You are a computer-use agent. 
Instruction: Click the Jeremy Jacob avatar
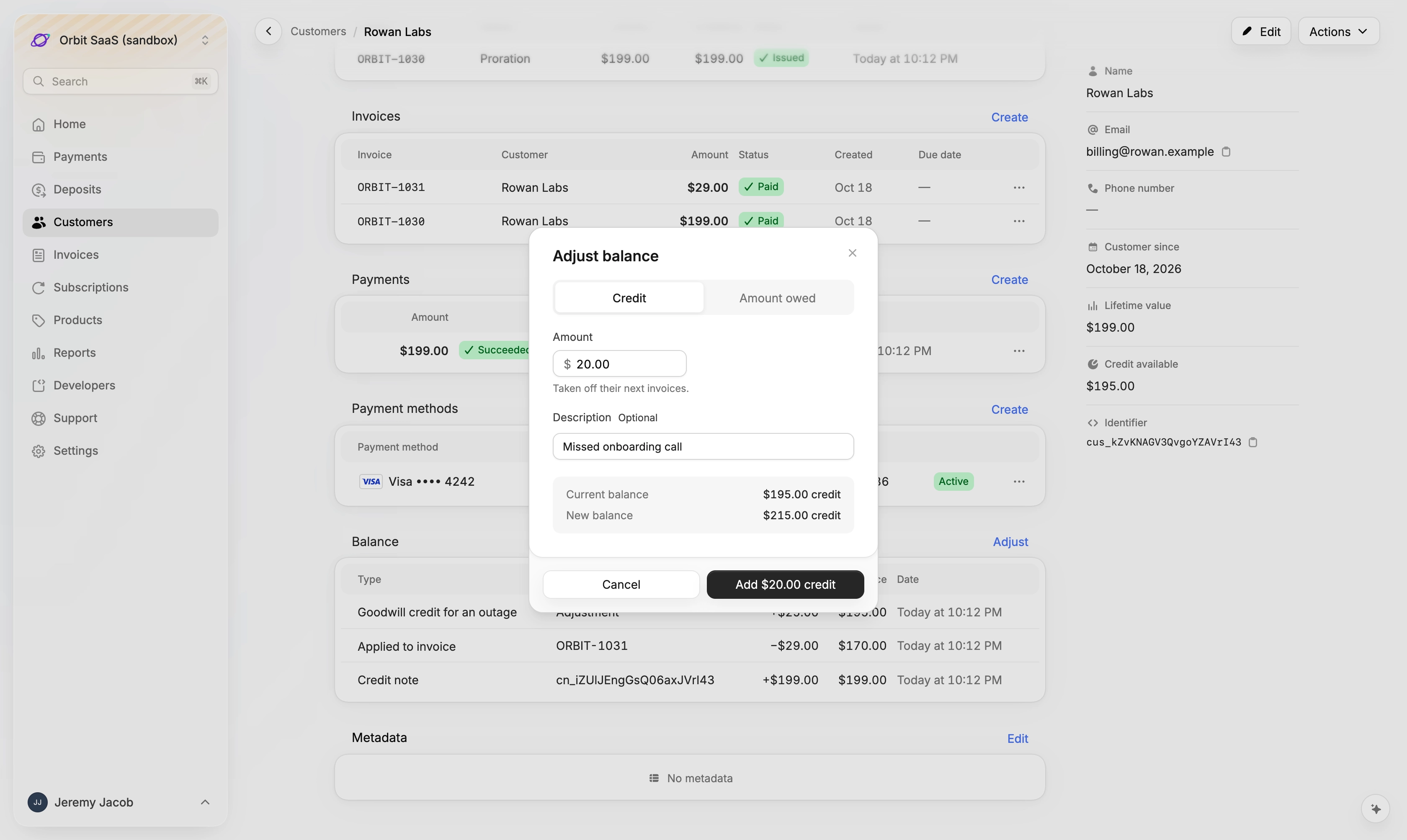click(37, 802)
